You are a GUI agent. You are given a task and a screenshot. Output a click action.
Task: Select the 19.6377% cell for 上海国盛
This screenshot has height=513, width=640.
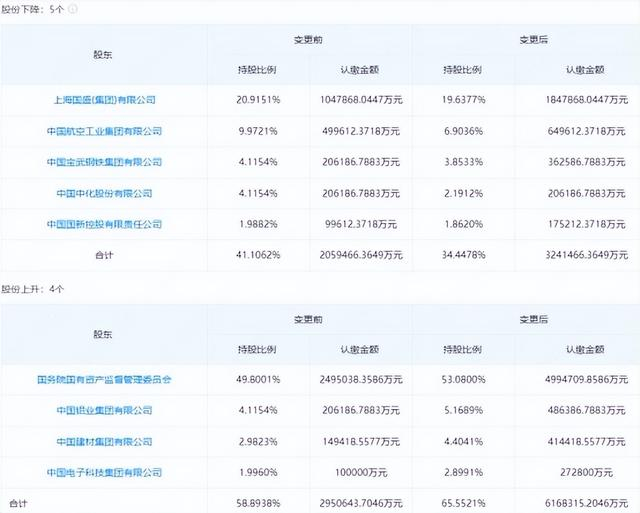pos(463,100)
